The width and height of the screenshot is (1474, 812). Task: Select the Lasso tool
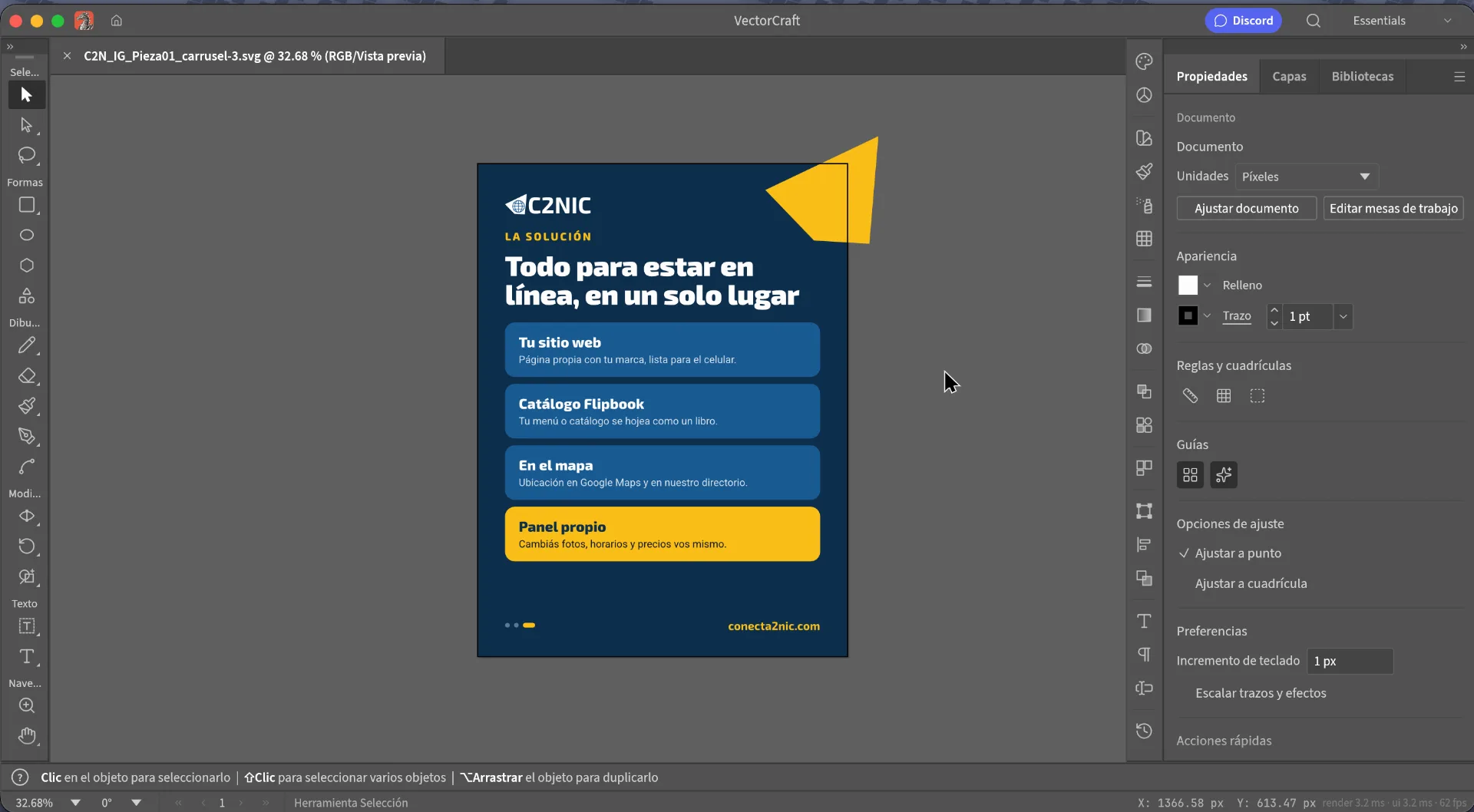pyautogui.click(x=27, y=155)
